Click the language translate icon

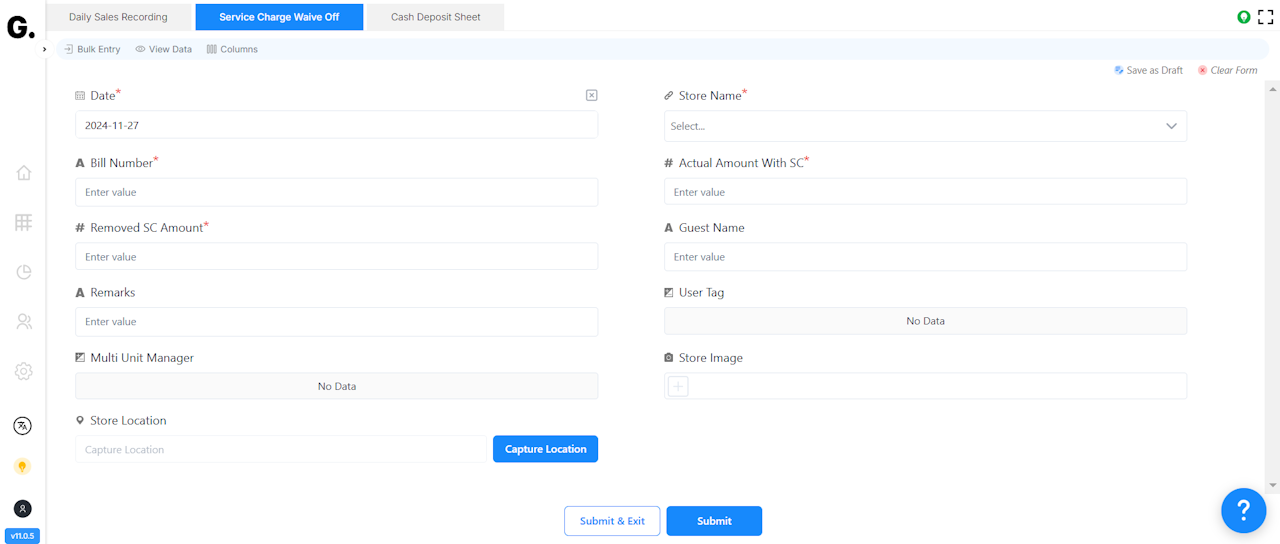tap(23, 426)
